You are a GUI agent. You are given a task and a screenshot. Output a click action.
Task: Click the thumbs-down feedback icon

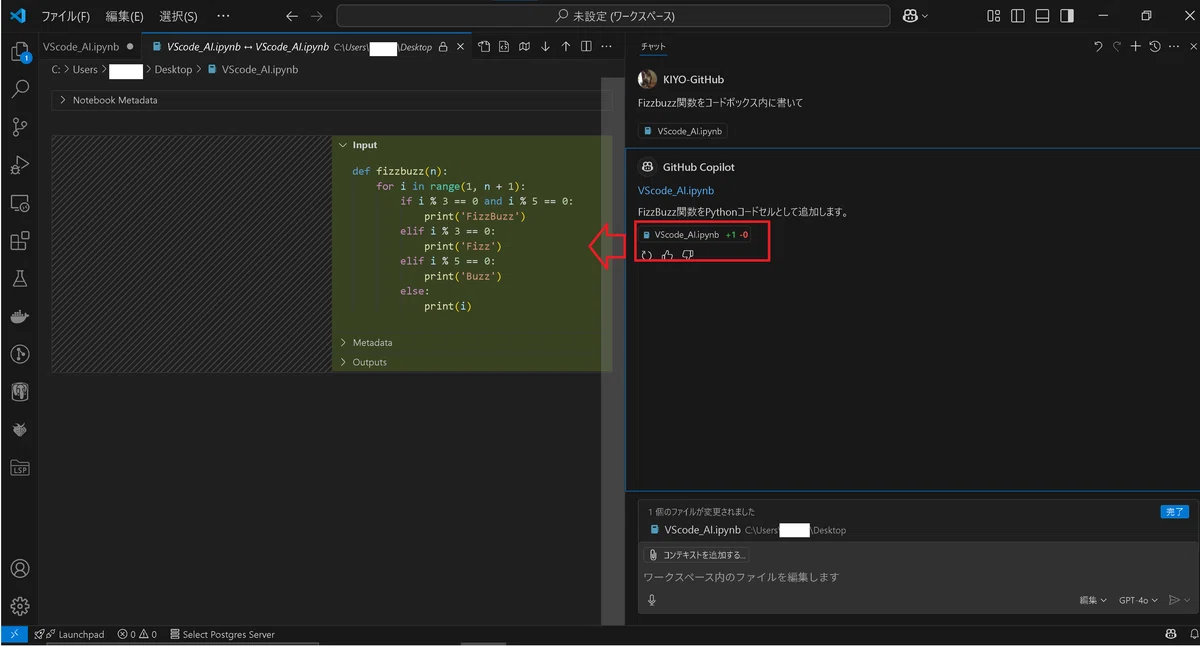pyautogui.click(x=688, y=255)
